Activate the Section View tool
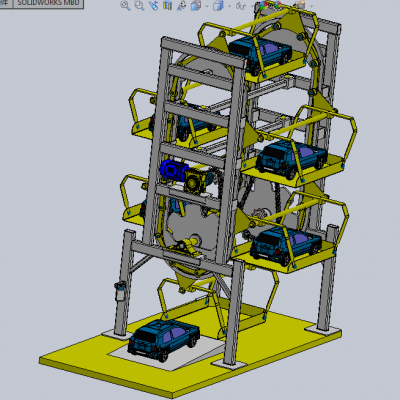400x400 pixels. (168, 5)
